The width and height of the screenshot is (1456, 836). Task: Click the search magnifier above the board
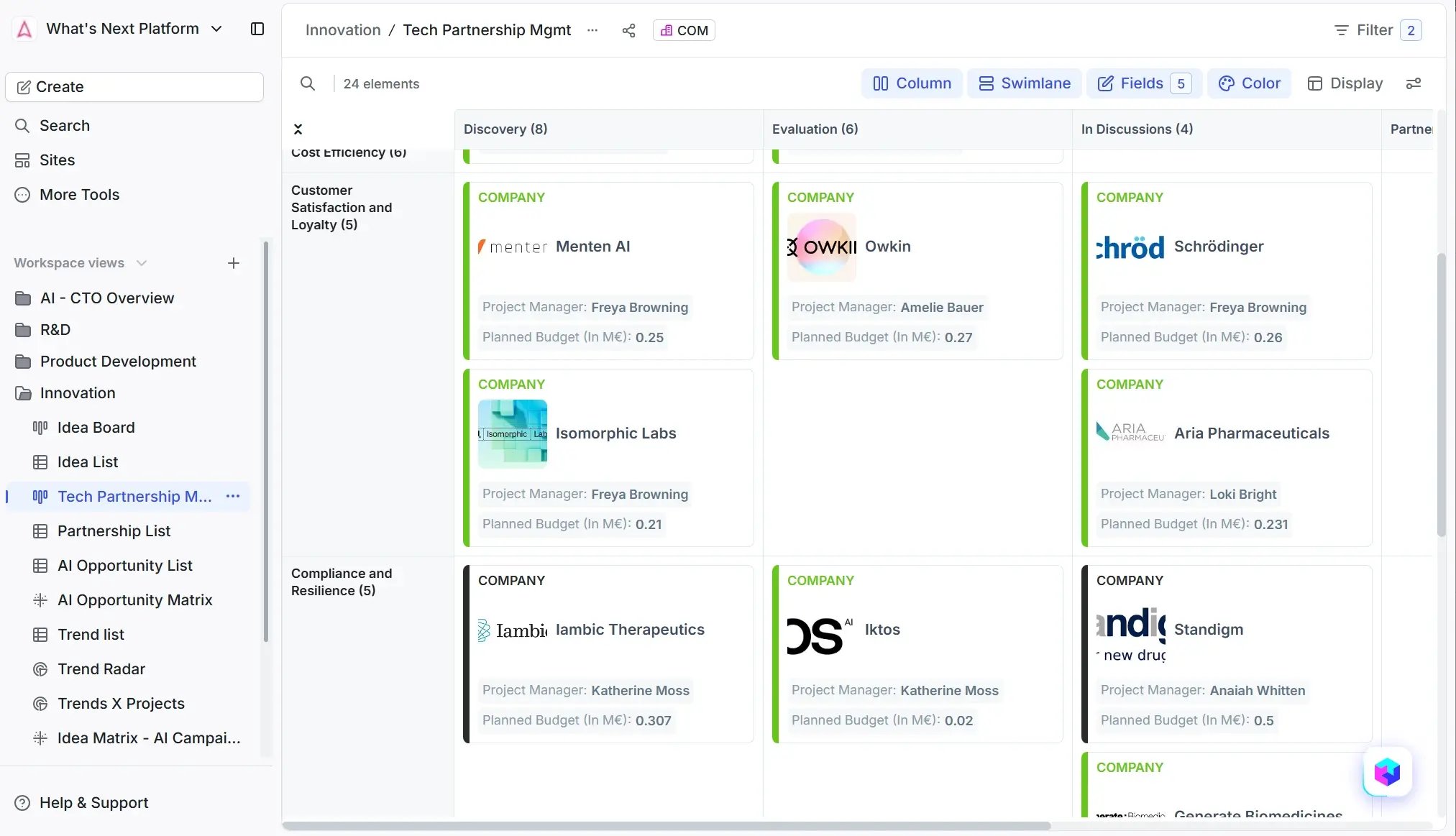coord(308,83)
